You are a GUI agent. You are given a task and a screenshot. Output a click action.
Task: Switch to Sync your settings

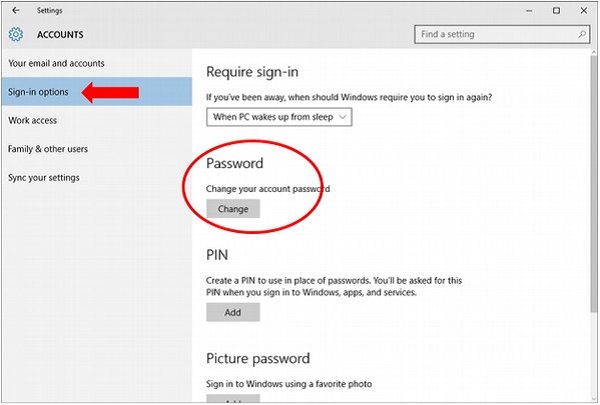pos(44,178)
